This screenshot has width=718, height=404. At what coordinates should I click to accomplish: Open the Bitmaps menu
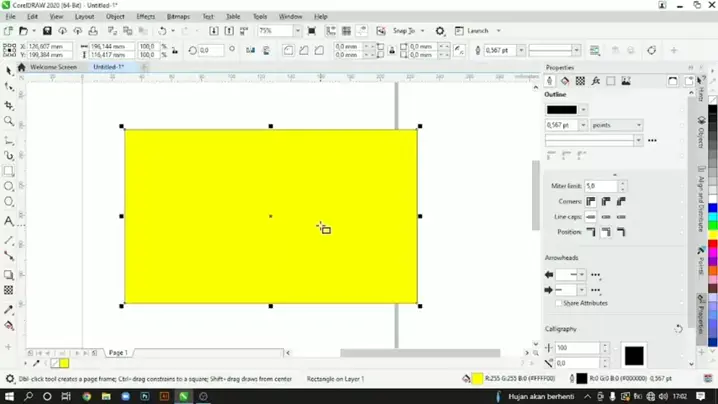coord(178,17)
